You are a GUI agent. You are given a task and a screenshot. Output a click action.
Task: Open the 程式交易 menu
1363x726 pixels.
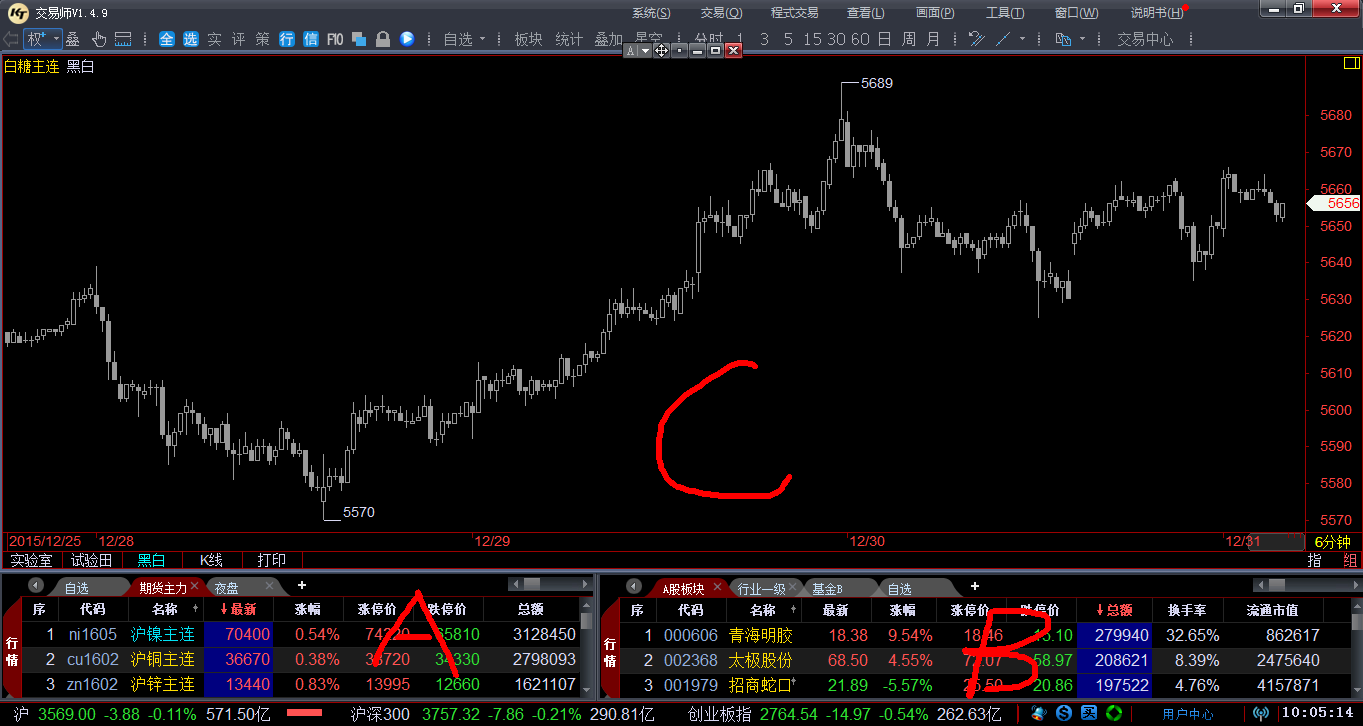794,13
